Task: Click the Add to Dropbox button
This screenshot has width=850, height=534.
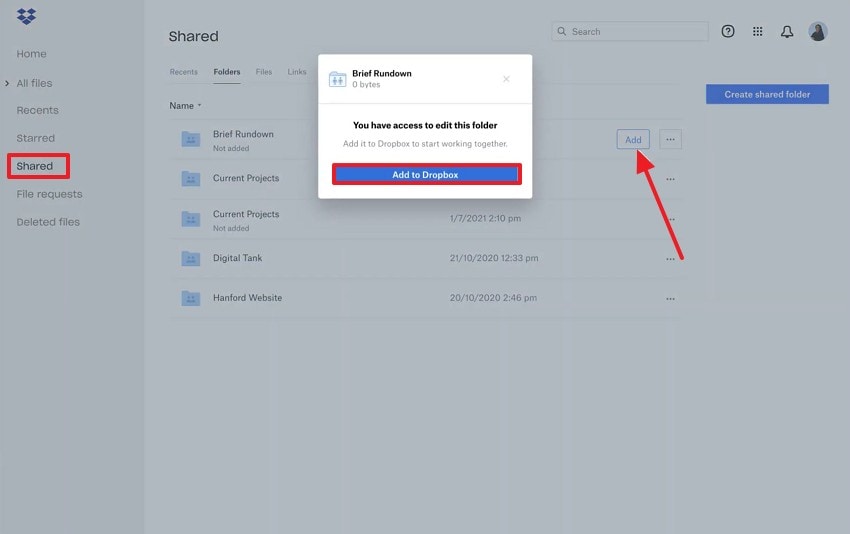Action: point(426,175)
